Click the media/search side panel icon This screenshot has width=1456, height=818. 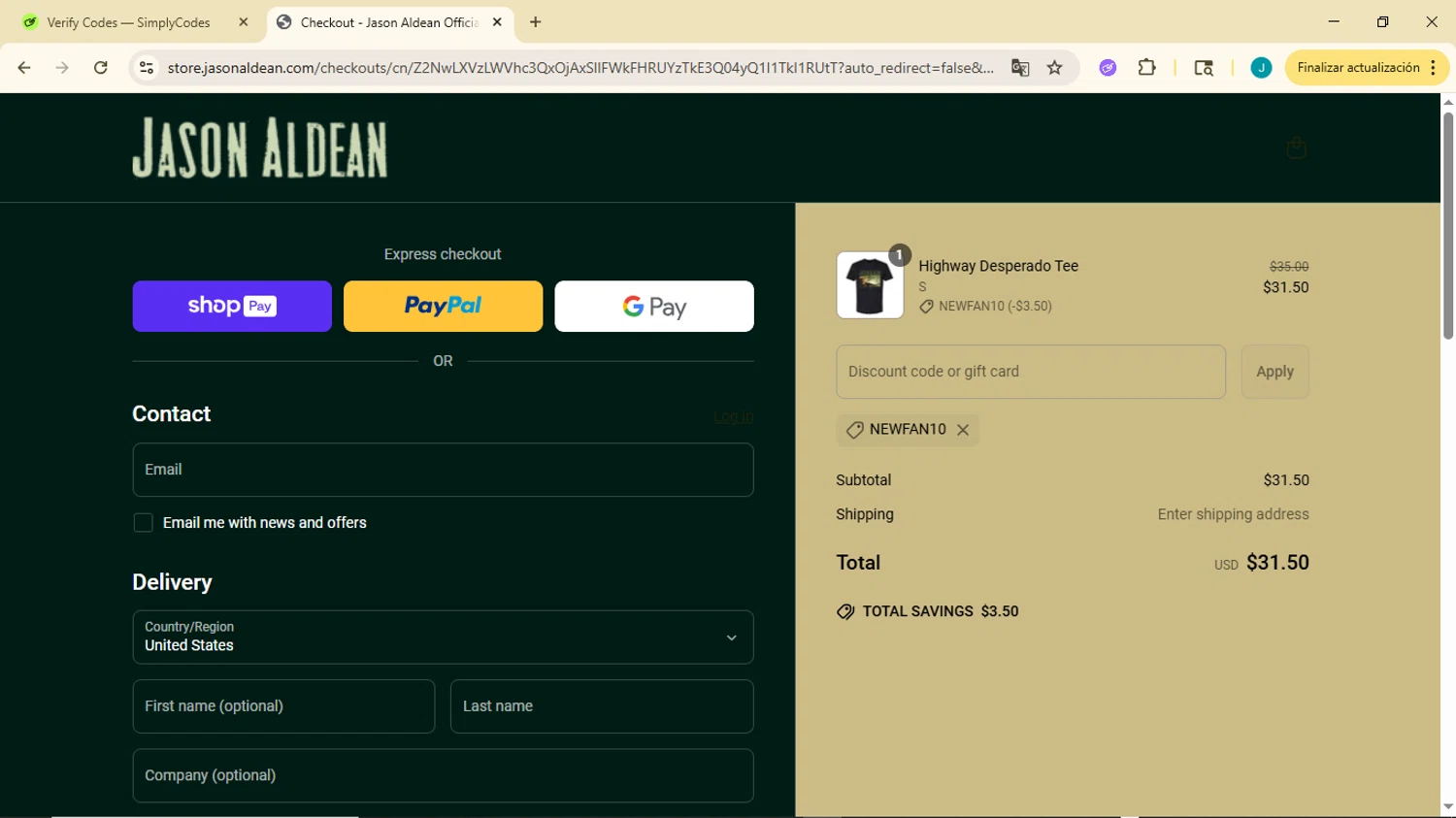[x=1204, y=68]
